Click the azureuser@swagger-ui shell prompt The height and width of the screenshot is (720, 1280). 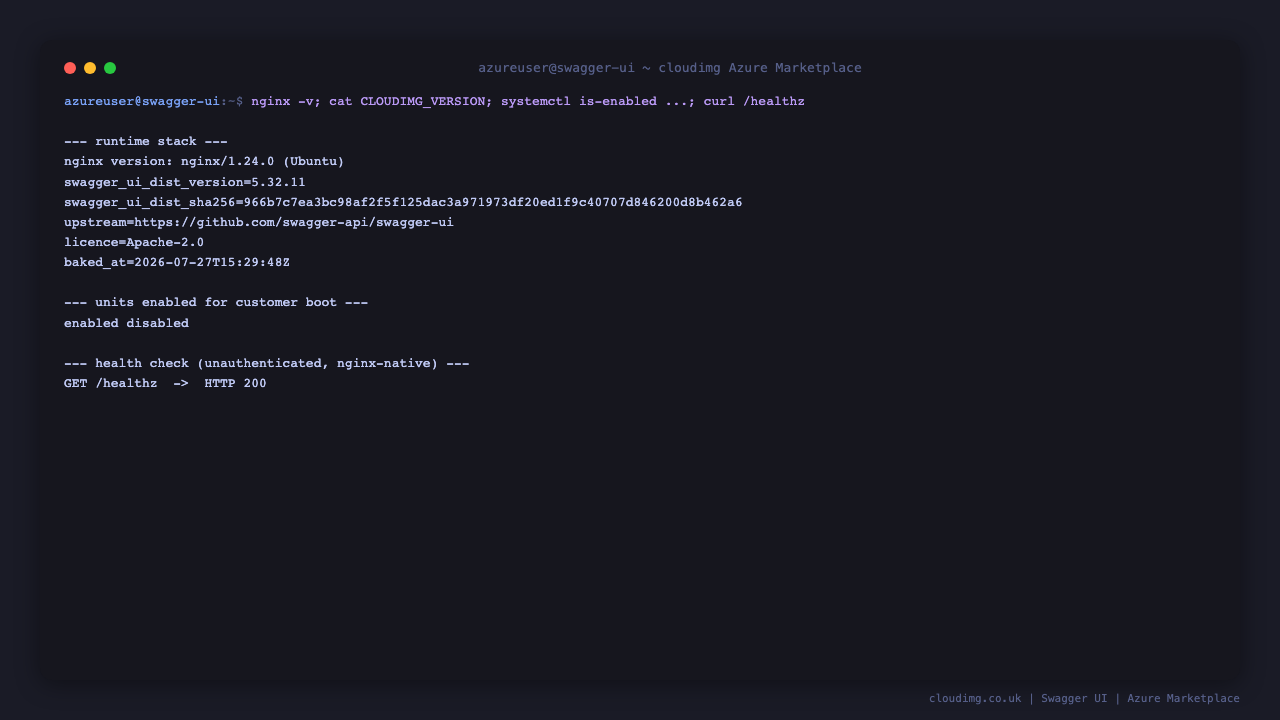point(153,102)
